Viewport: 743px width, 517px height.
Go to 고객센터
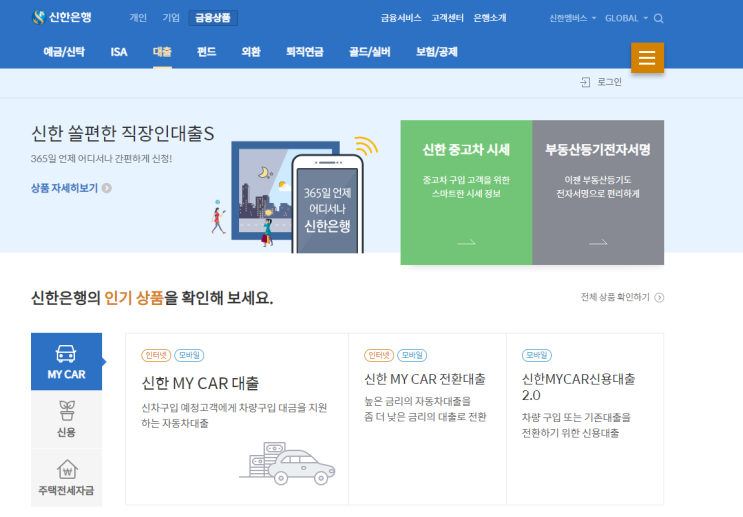(447, 18)
